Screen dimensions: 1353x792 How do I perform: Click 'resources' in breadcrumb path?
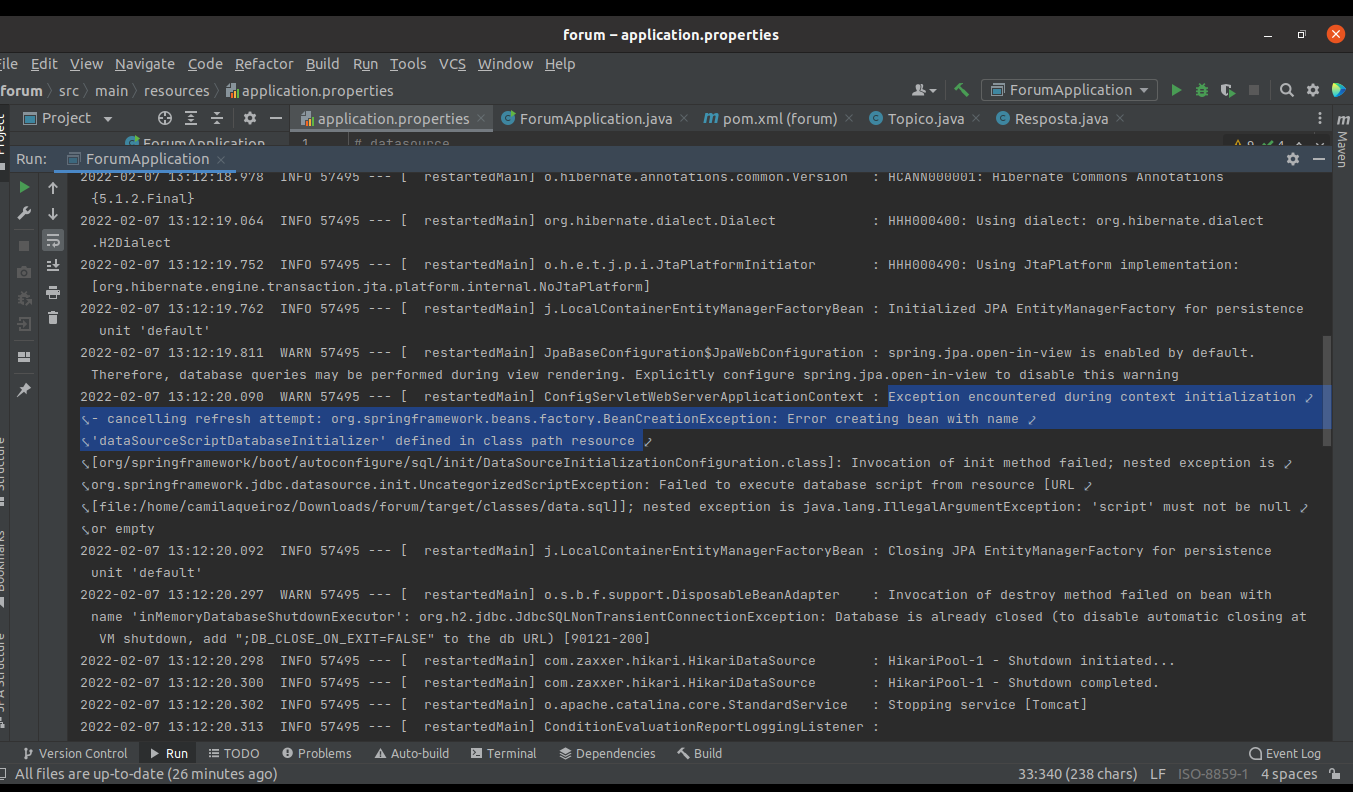click(x=177, y=91)
